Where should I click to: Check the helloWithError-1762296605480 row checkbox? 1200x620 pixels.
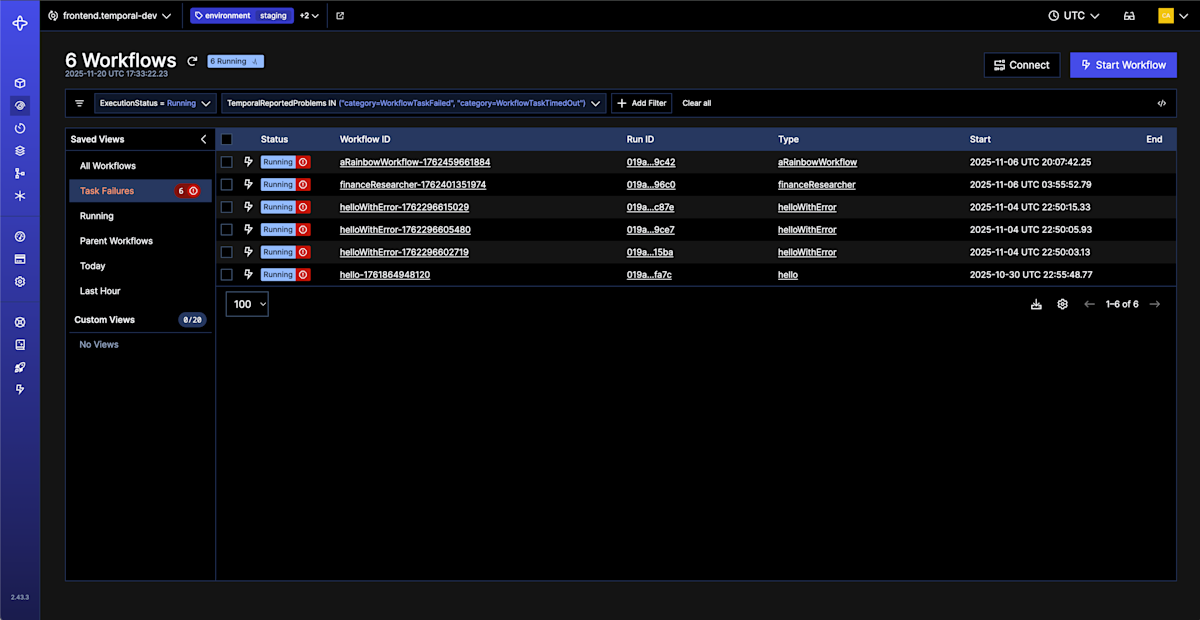coord(227,229)
